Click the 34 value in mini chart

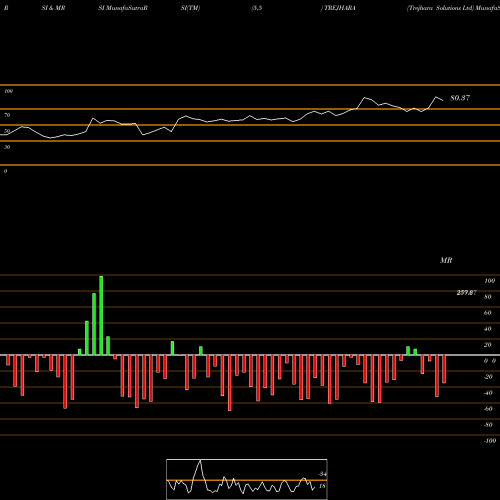[322, 474]
